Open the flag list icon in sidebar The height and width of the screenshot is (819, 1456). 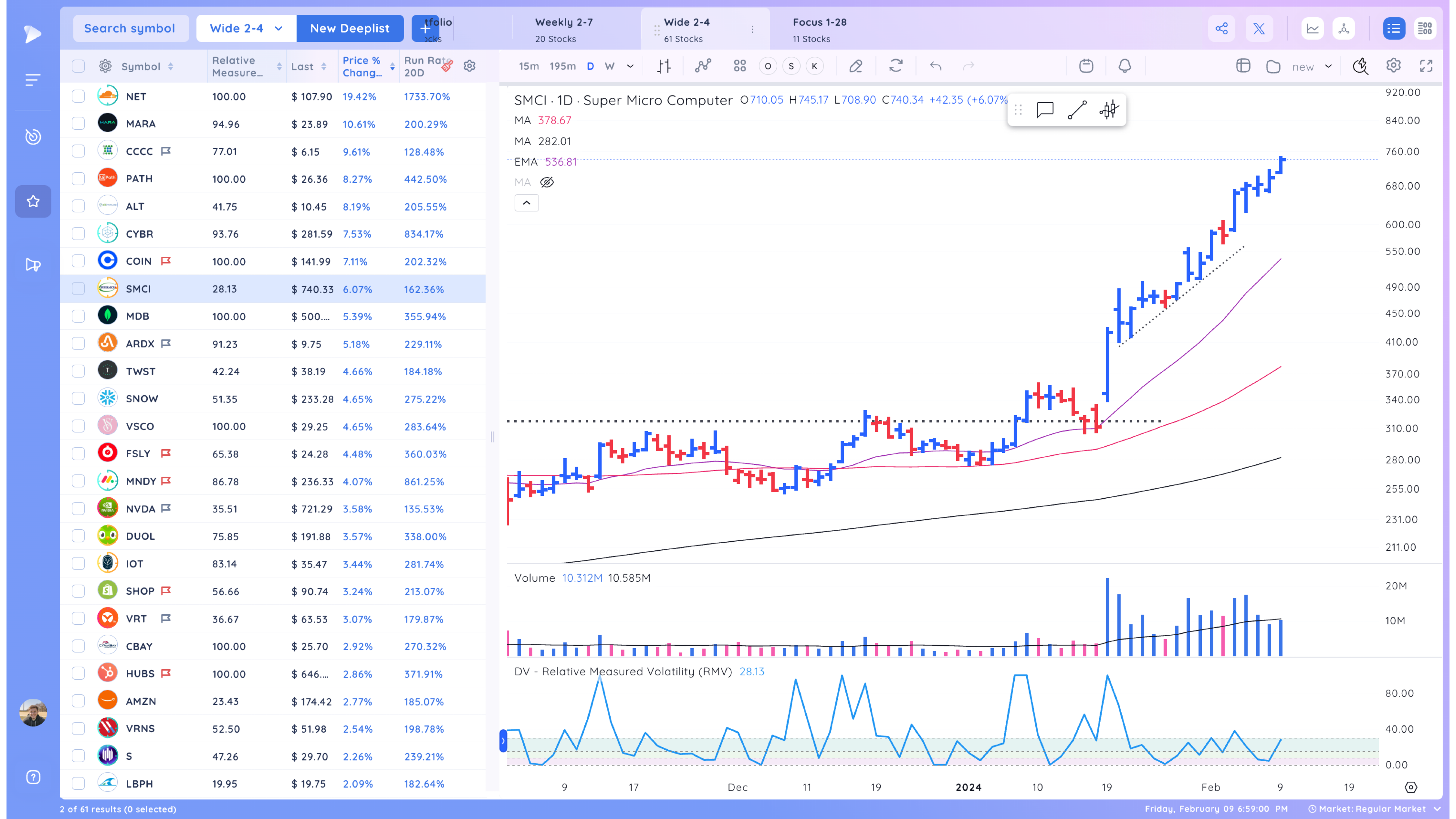click(x=33, y=265)
